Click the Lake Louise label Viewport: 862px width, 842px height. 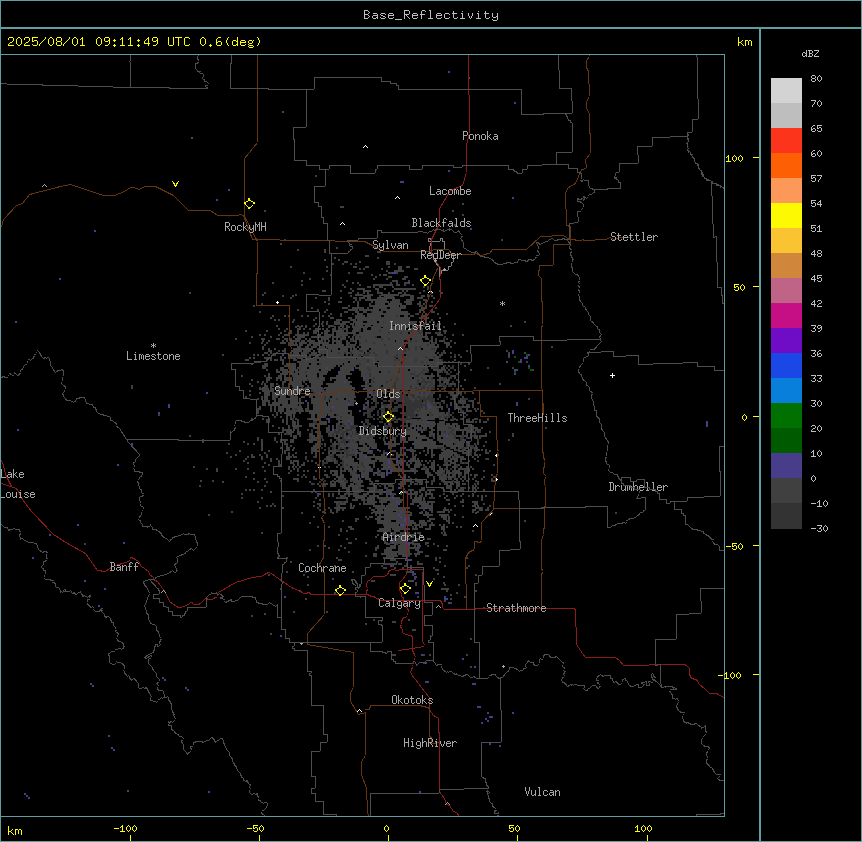[16, 484]
